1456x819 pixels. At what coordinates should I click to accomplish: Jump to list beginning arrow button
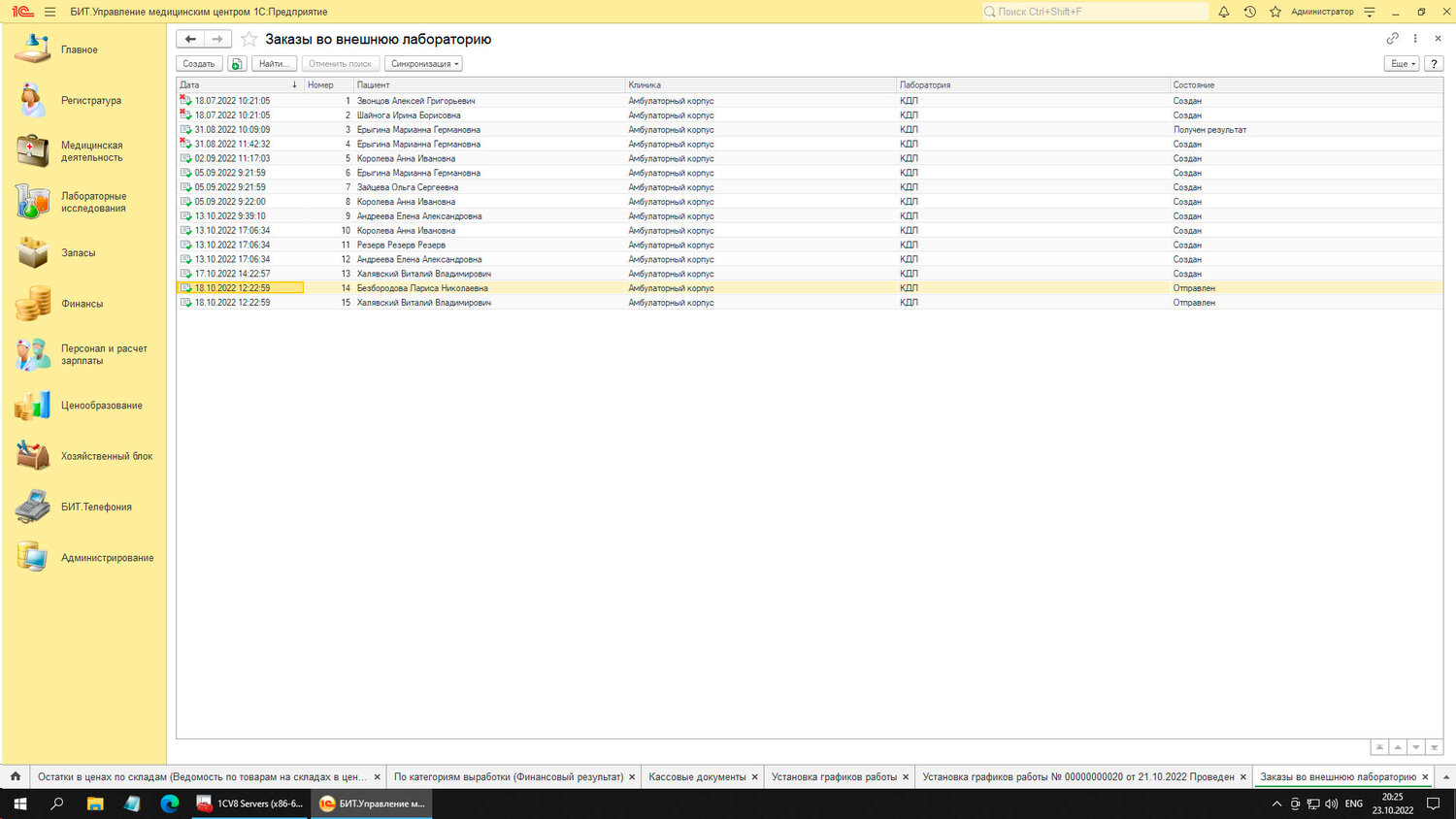pyautogui.click(x=1379, y=747)
